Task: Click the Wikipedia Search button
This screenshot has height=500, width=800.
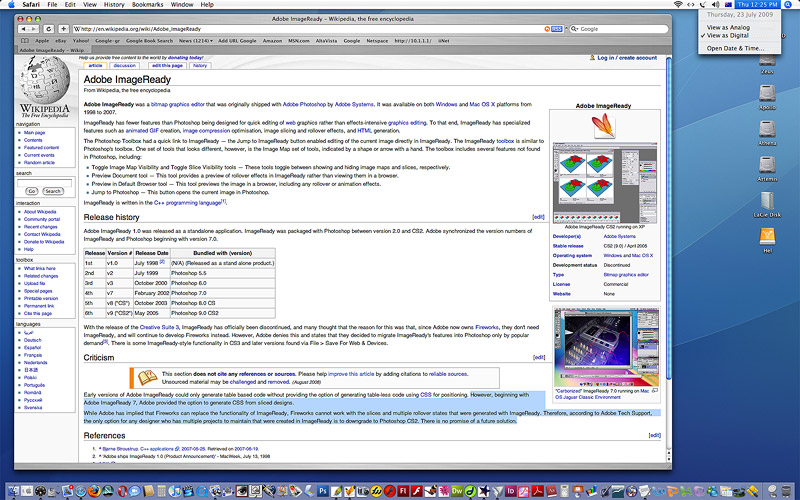Action: pyautogui.click(x=53, y=191)
